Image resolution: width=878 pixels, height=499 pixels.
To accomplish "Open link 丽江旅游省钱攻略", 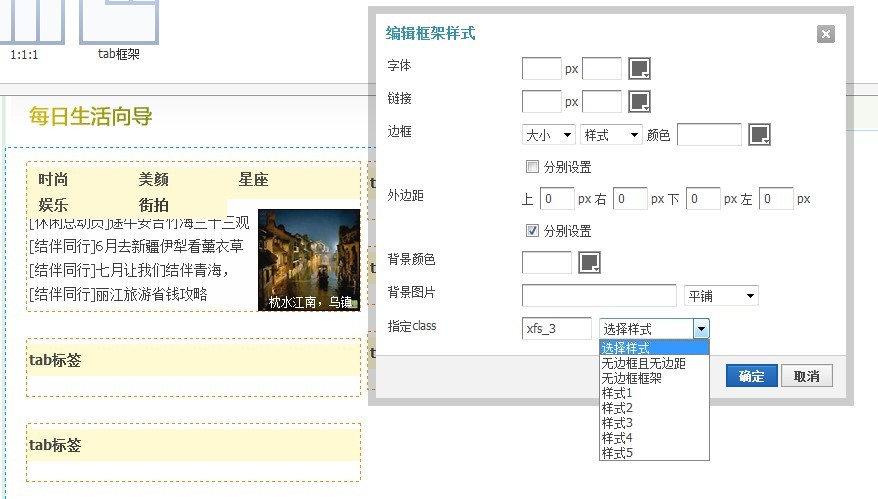I will point(151,294).
